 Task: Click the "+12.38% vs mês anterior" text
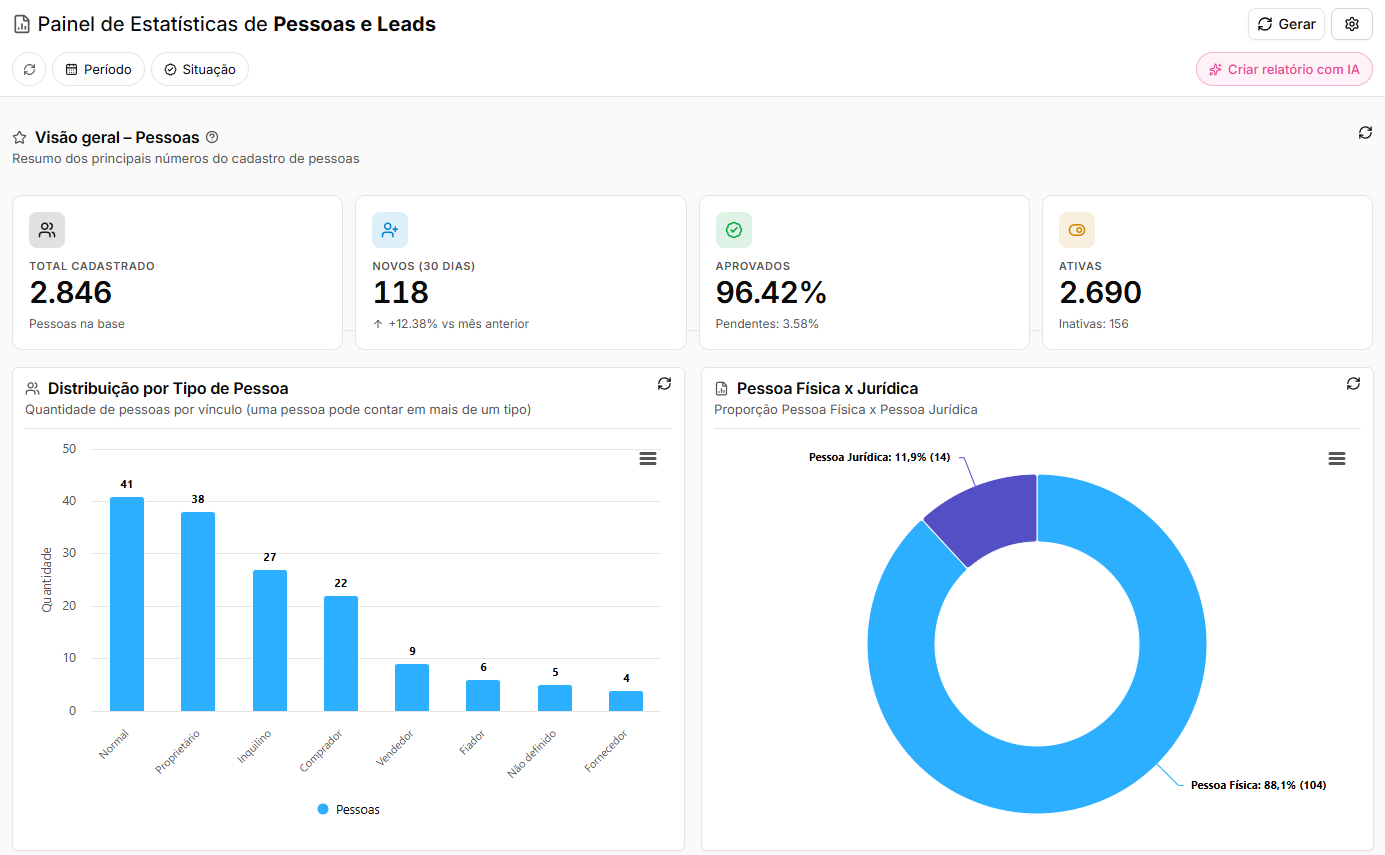[459, 324]
